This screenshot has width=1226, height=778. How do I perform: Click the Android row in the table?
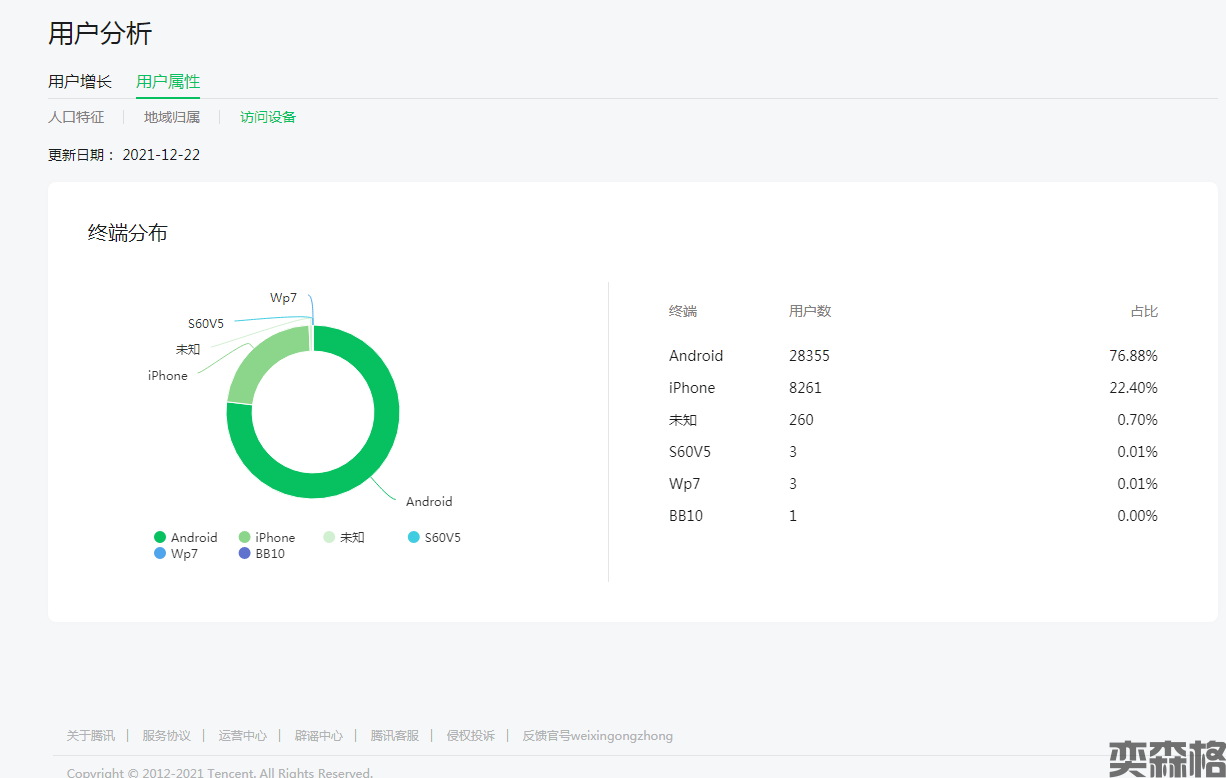[x=696, y=356]
